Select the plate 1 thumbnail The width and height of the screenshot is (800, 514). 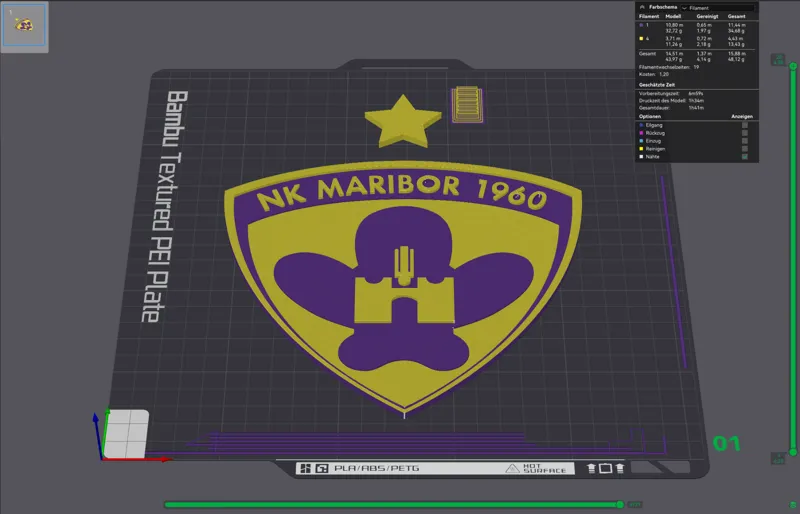[24, 27]
